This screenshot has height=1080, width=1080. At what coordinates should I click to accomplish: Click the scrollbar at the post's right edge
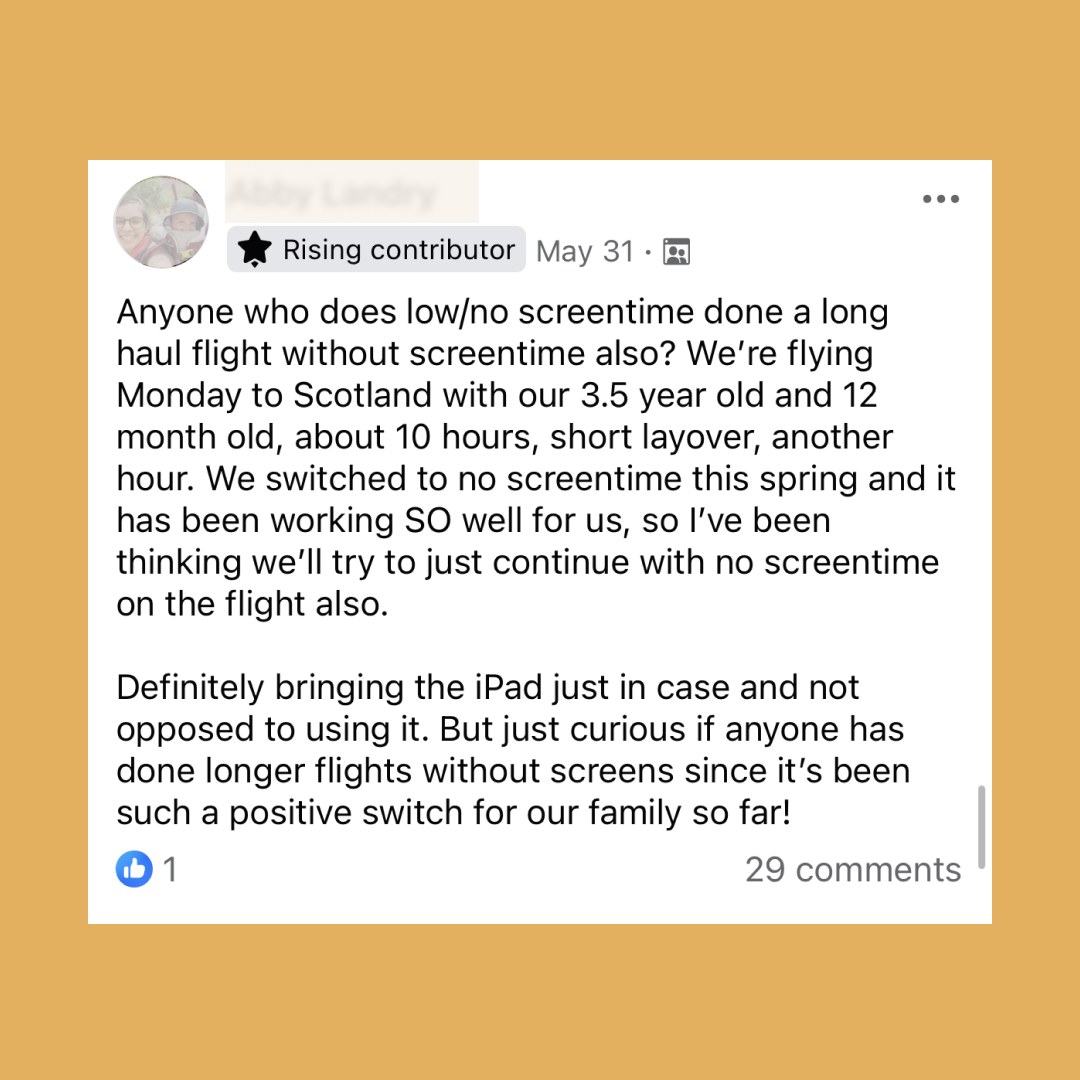tap(981, 827)
